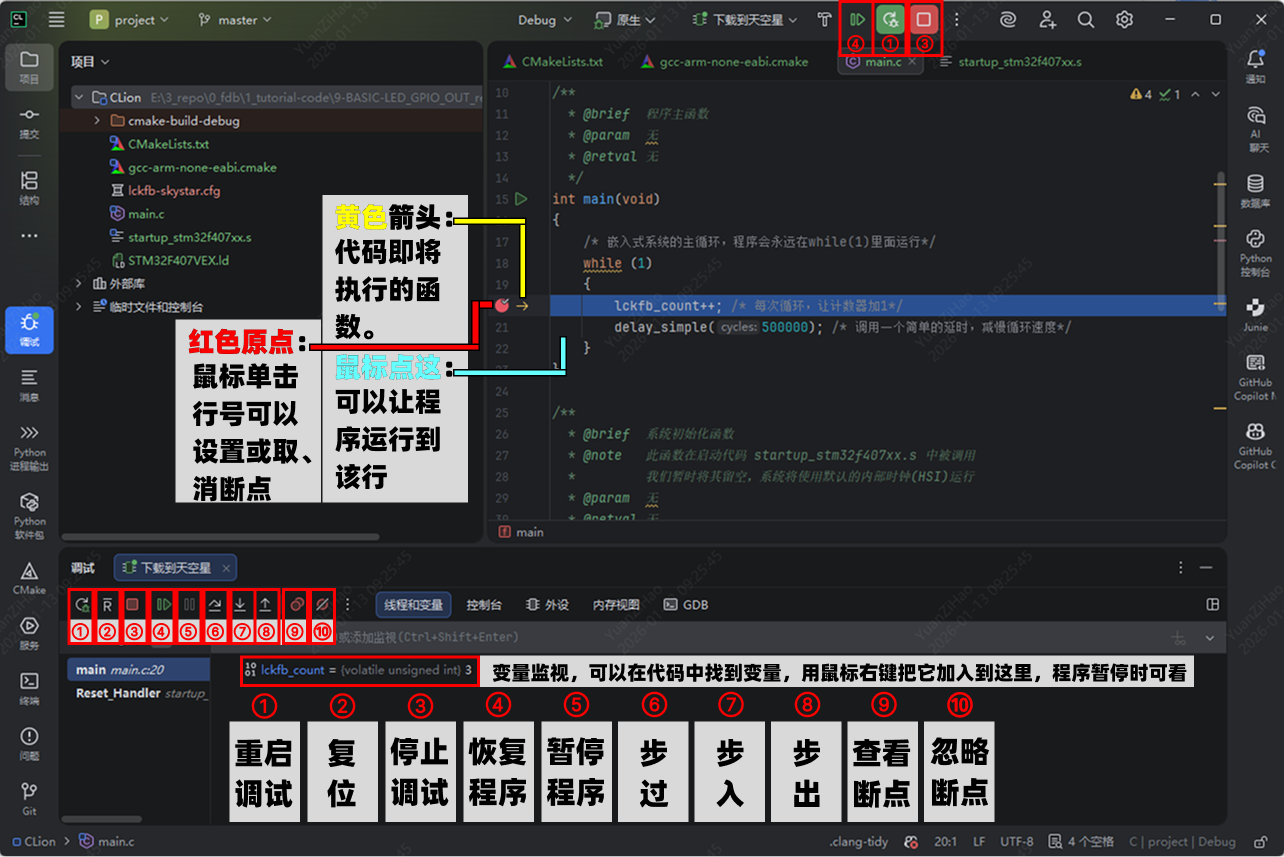Open the View Breakpoints dialog icon
The height and width of the screenshot is (857, 1284).
click(x=294, y=604)
